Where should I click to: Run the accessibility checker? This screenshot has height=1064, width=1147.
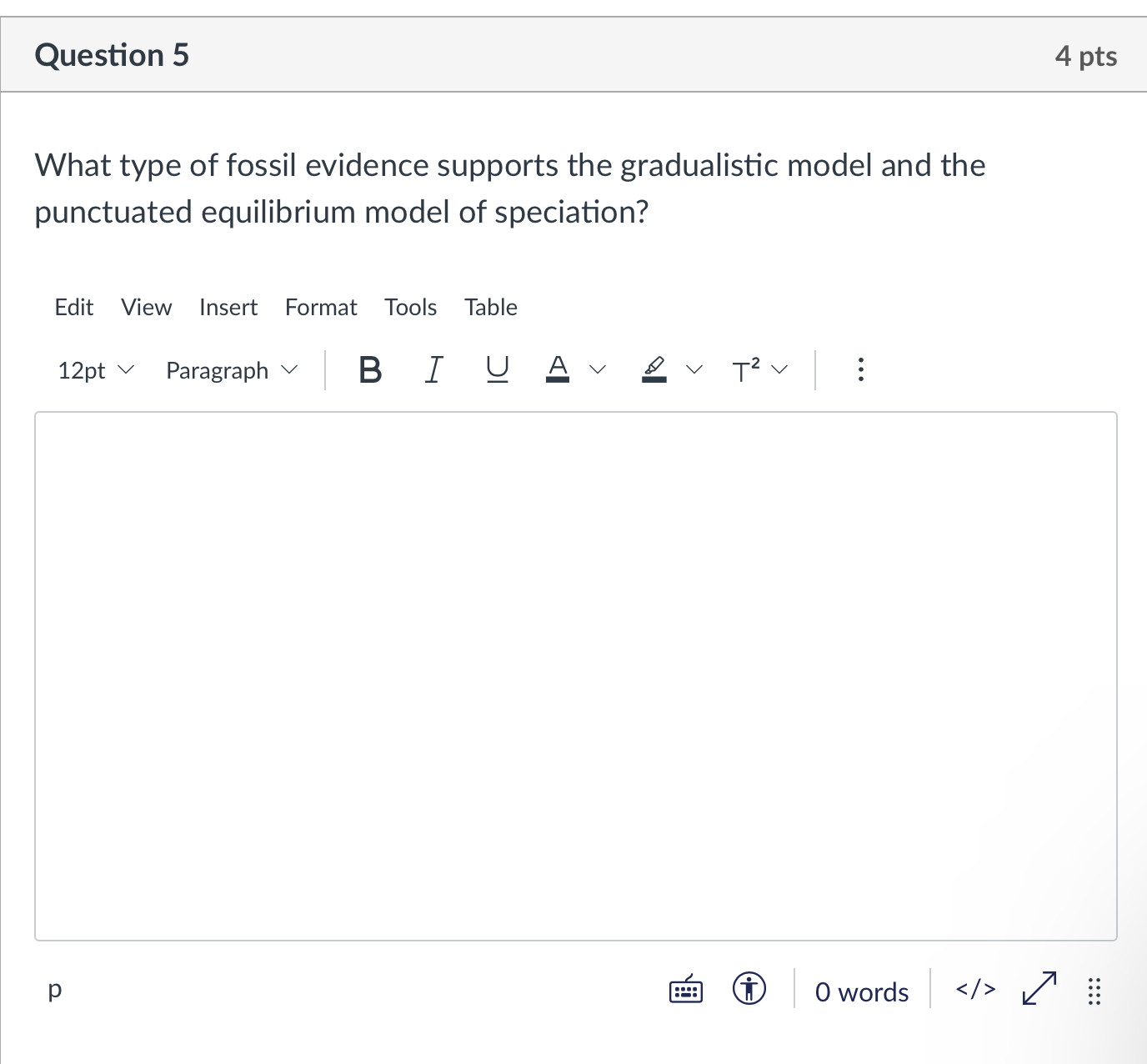click(748, 991)
